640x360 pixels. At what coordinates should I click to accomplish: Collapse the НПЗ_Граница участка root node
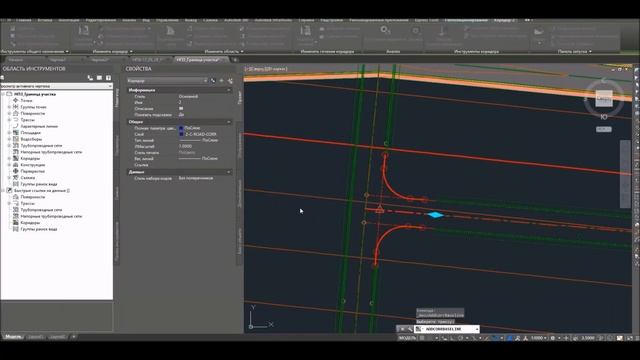[3, 94]
